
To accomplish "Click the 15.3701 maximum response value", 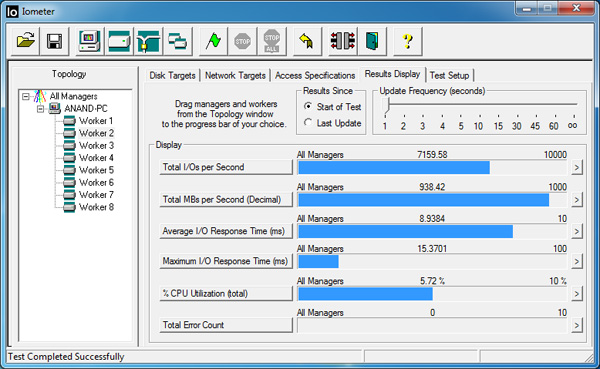I will click(432, 249).
